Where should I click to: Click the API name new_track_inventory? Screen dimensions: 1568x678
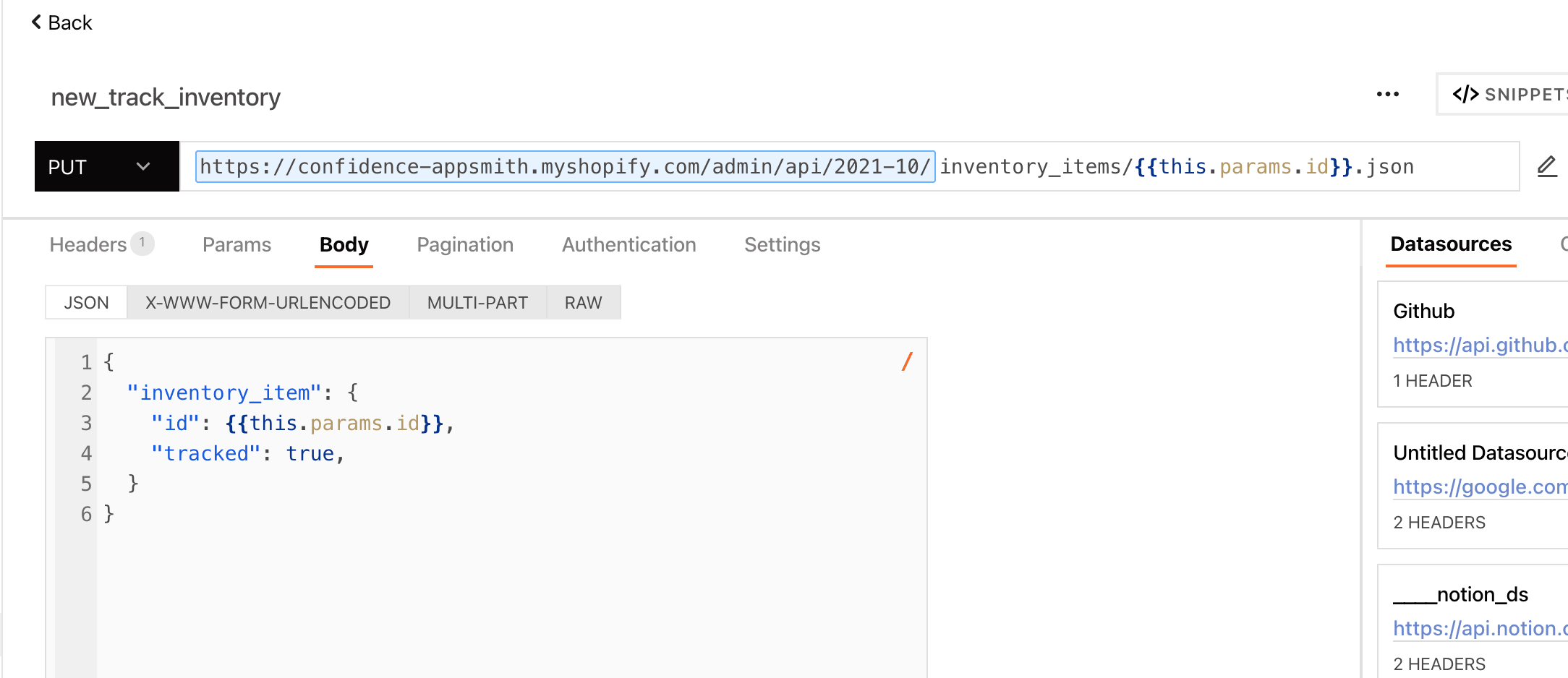(x=166, y=97)
